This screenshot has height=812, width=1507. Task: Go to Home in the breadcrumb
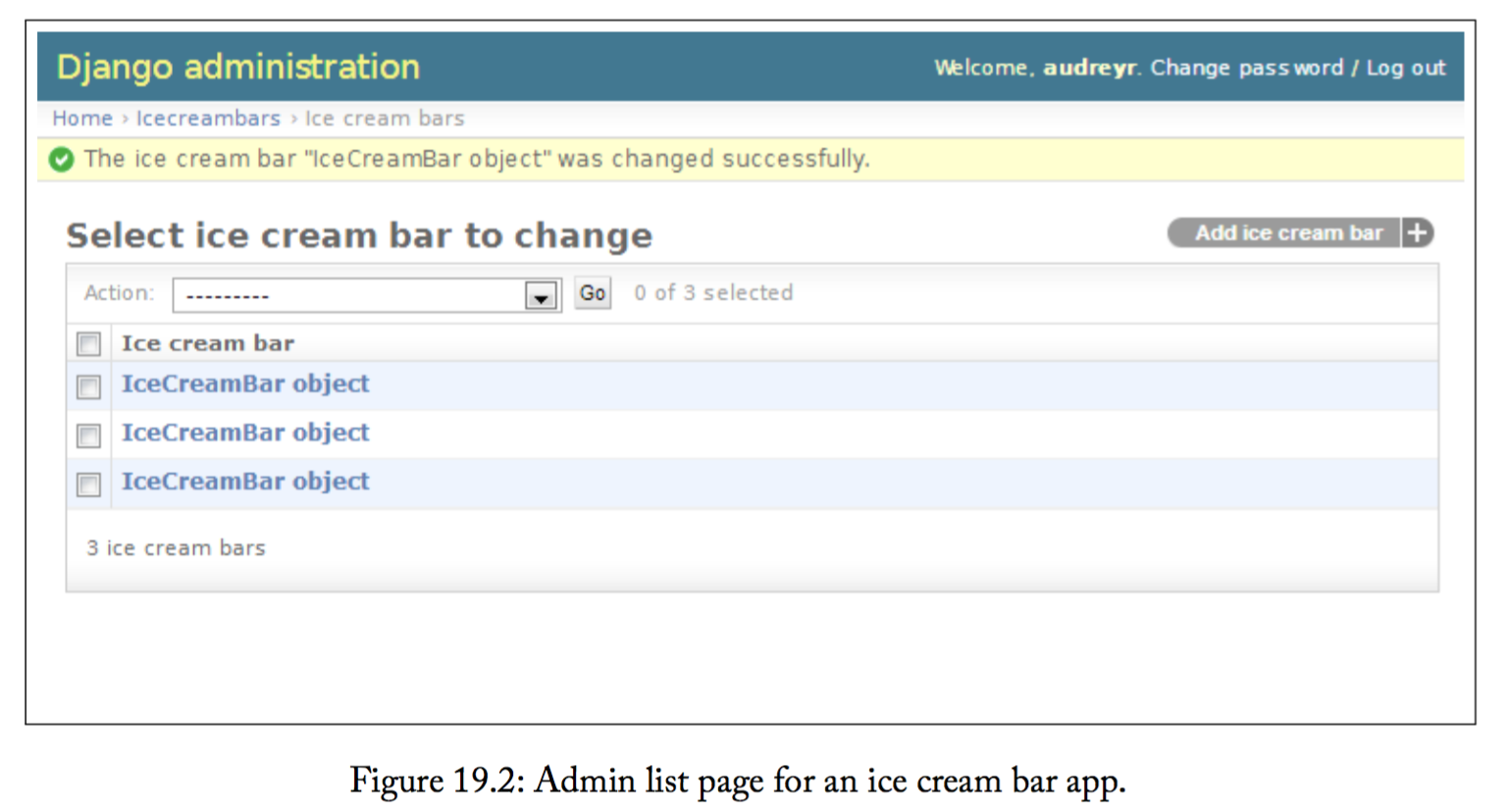(82, 119)
